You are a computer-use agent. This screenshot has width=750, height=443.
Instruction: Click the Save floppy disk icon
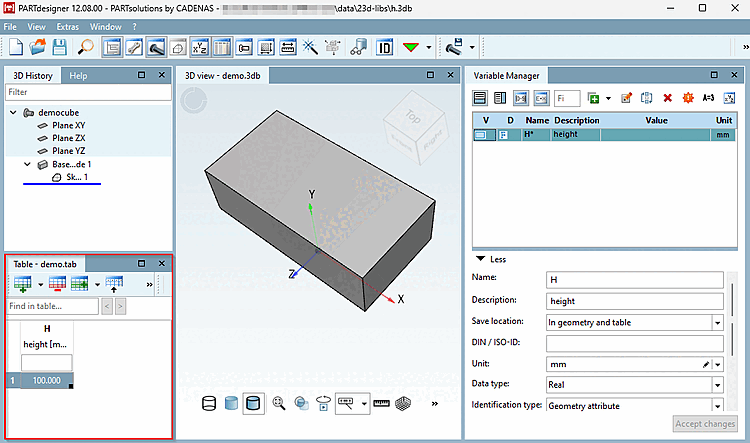pyautogui.click(x=60, y=47)
